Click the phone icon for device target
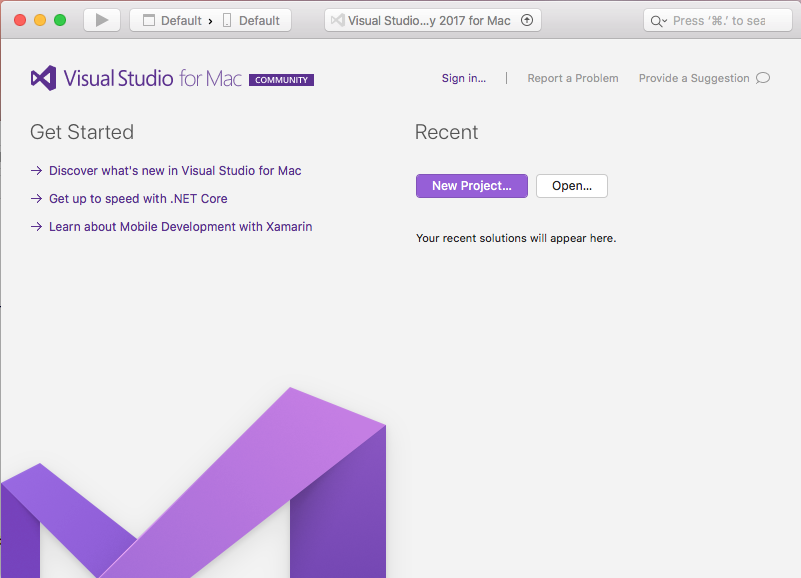The image size is (801, 578). 227,20
